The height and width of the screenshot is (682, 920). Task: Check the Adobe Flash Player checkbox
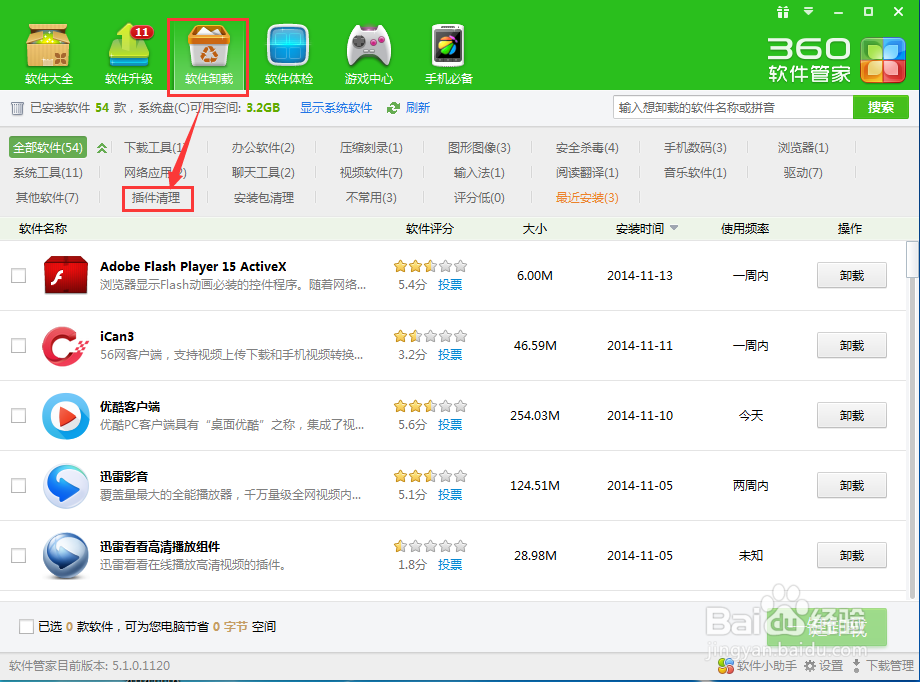(x=19, y=275)
